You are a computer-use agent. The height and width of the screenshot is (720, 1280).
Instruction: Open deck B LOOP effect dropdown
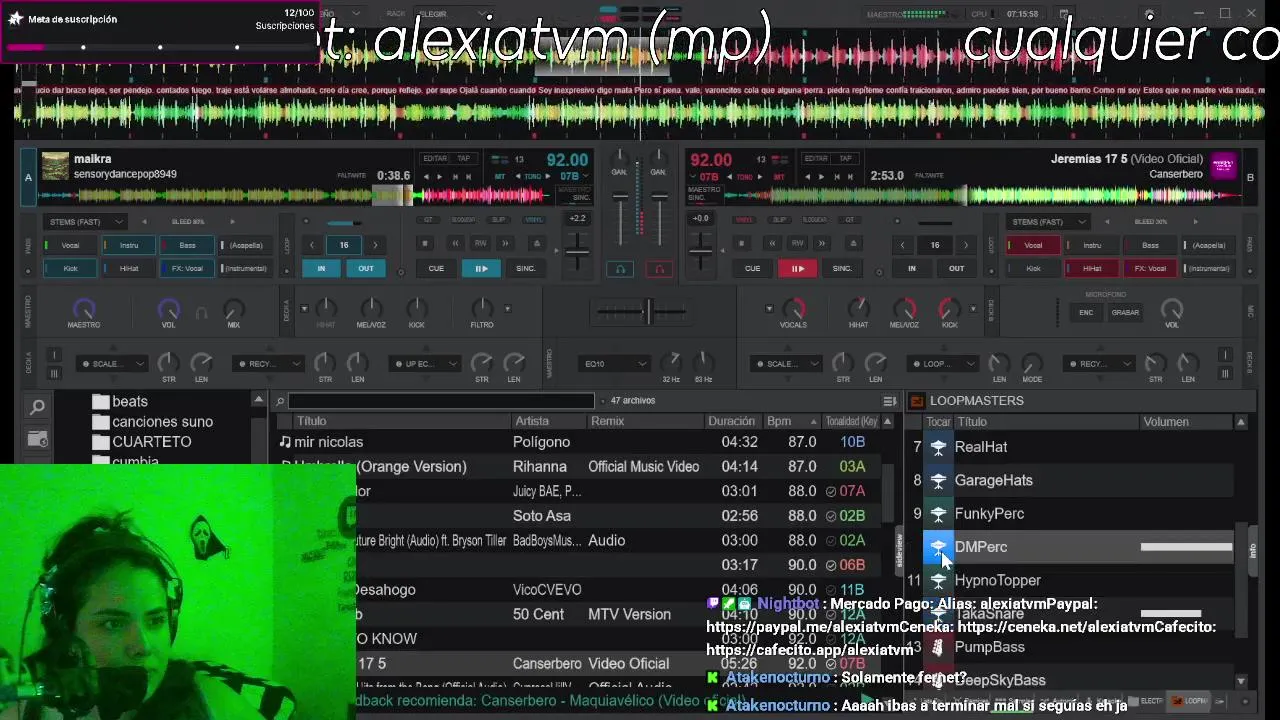(x=943, y=364)
